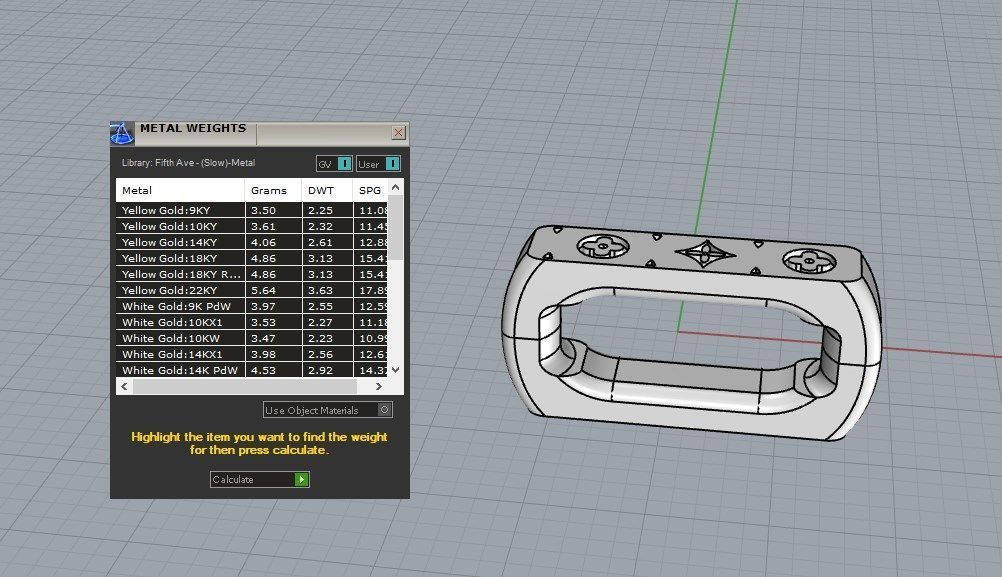This screenshot has height=577, width=1002.
Task: Select the Yellow Gold:10KY row
Action: pyautogui.click(x=252, y=226)
